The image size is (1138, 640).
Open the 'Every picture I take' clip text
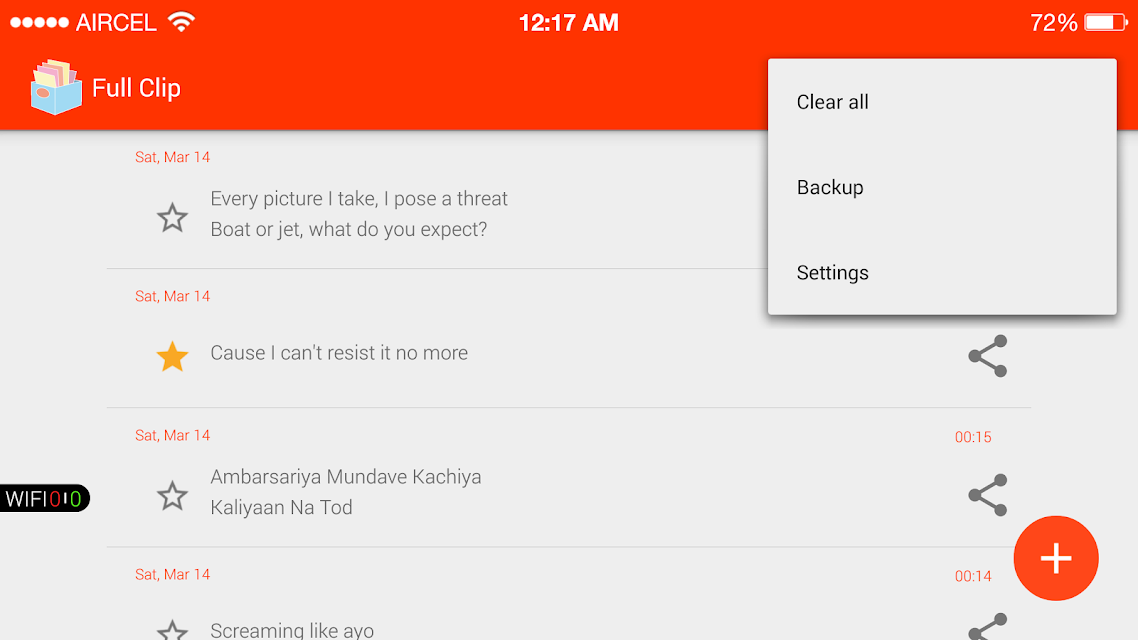pyautogui.click(x=359, y=214)
